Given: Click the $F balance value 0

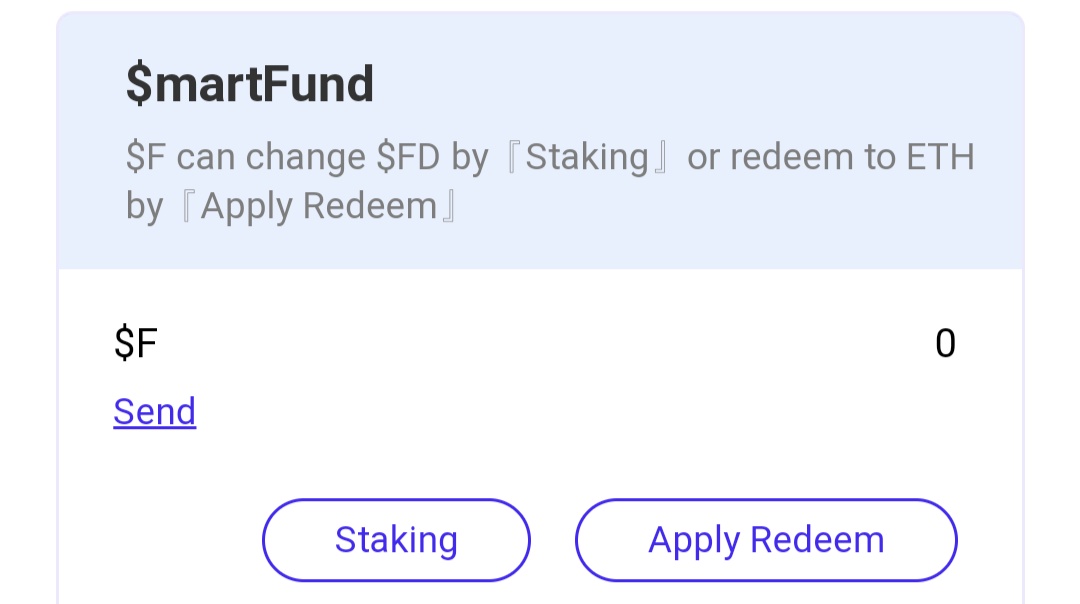Looking at the screenshot, I should point(945,344).
